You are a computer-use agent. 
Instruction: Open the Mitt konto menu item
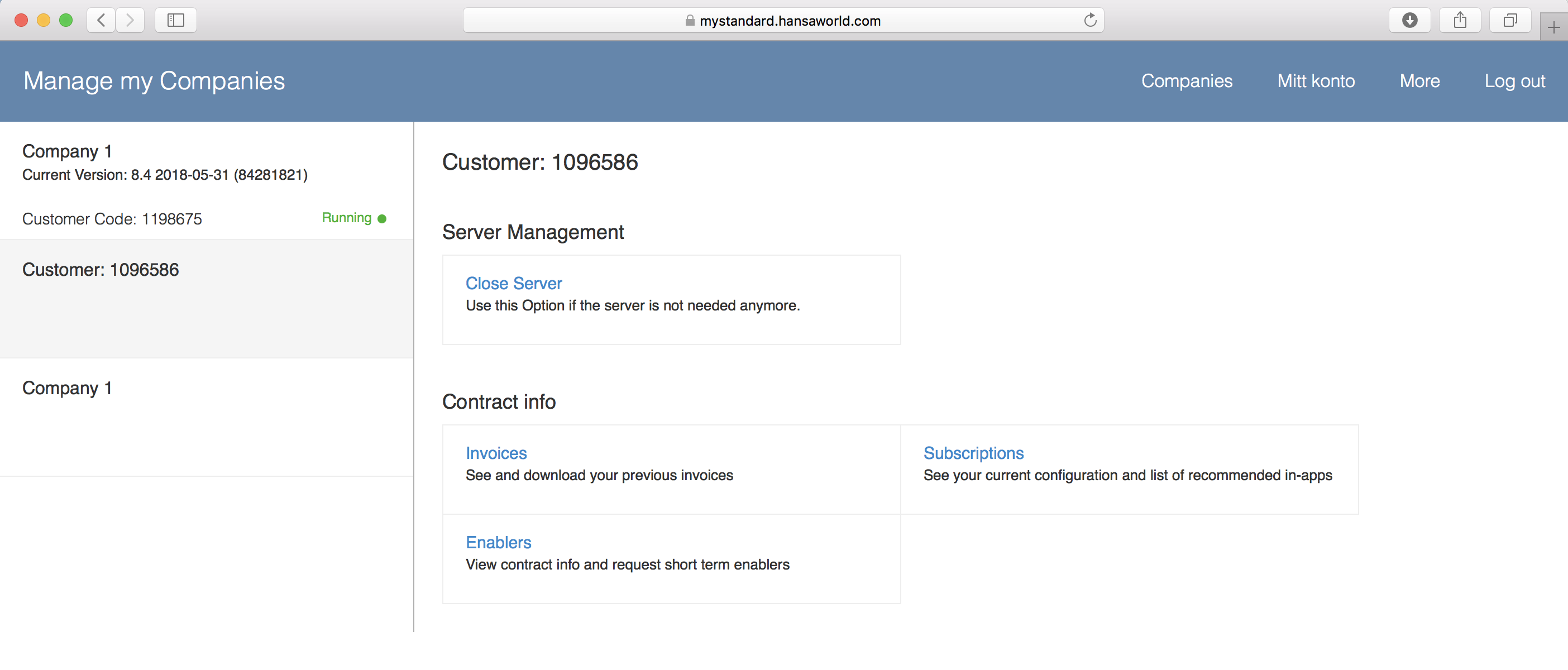(x=1316, y=81)
